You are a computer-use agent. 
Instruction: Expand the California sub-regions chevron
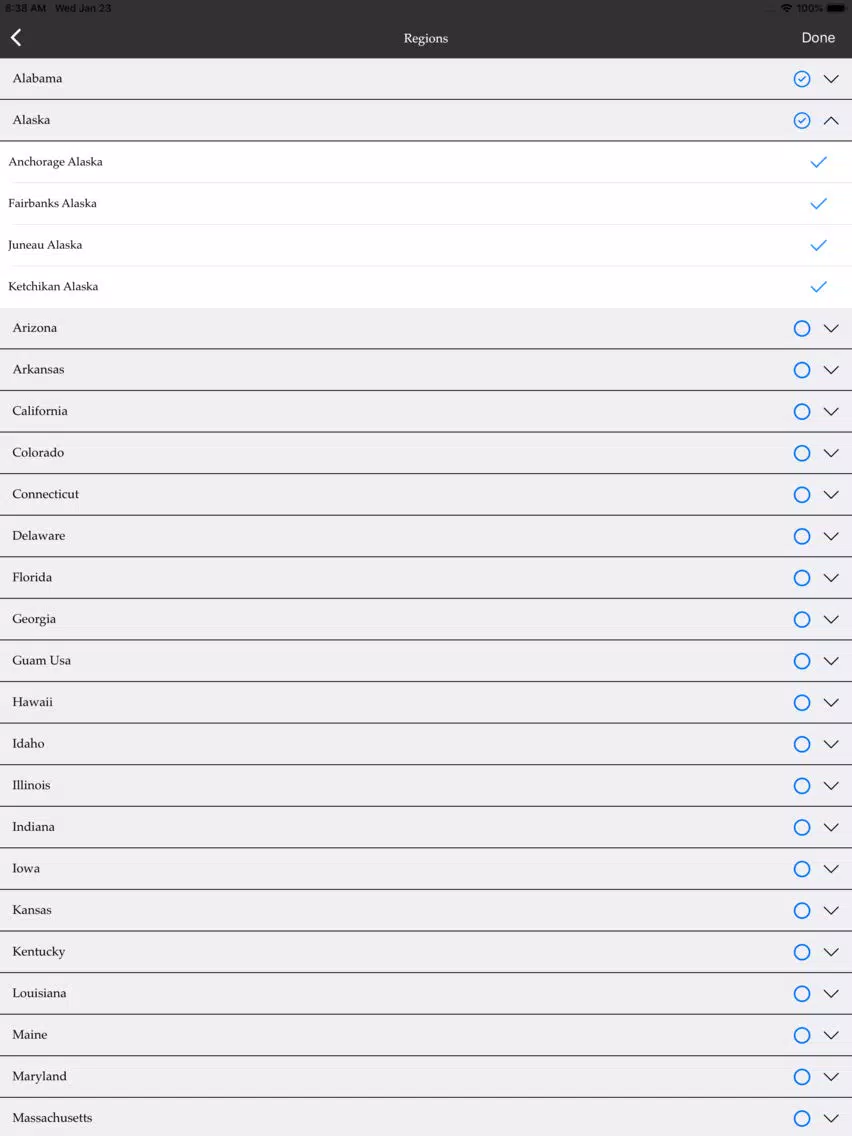pos(831,412)
